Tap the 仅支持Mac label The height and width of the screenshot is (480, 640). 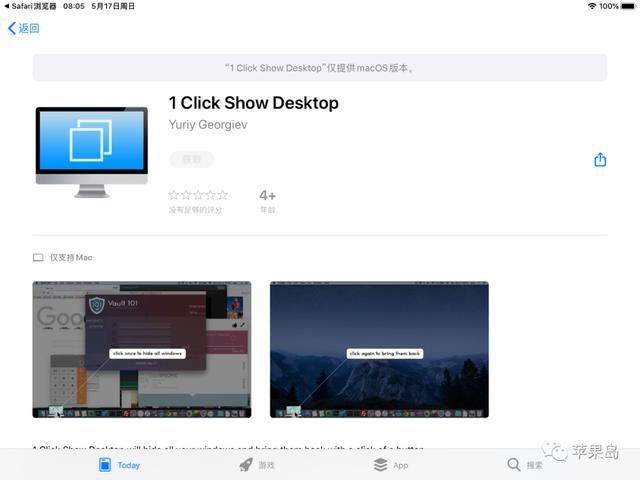[71, 258]
